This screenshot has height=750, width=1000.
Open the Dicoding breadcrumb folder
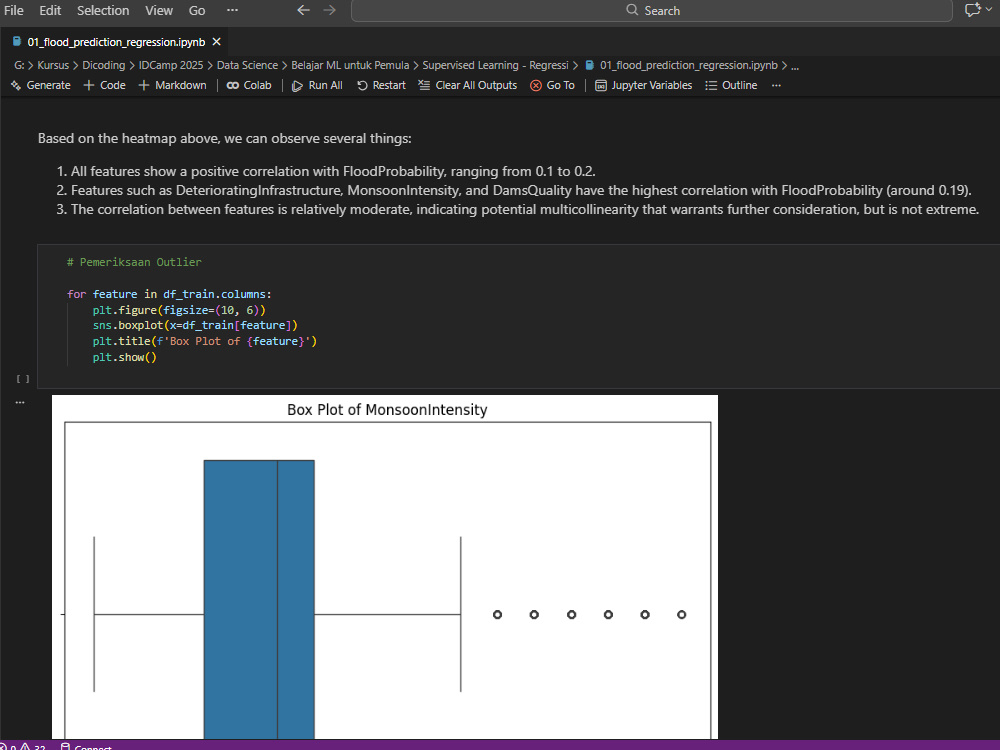coord(103,65)
